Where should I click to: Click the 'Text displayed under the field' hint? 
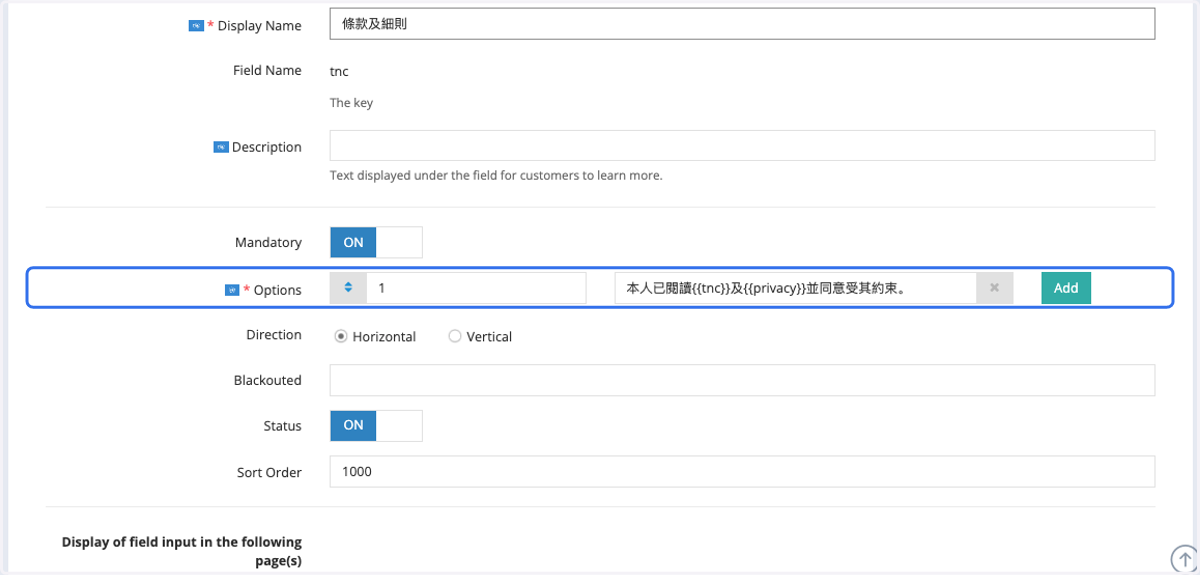coord(496,175)
